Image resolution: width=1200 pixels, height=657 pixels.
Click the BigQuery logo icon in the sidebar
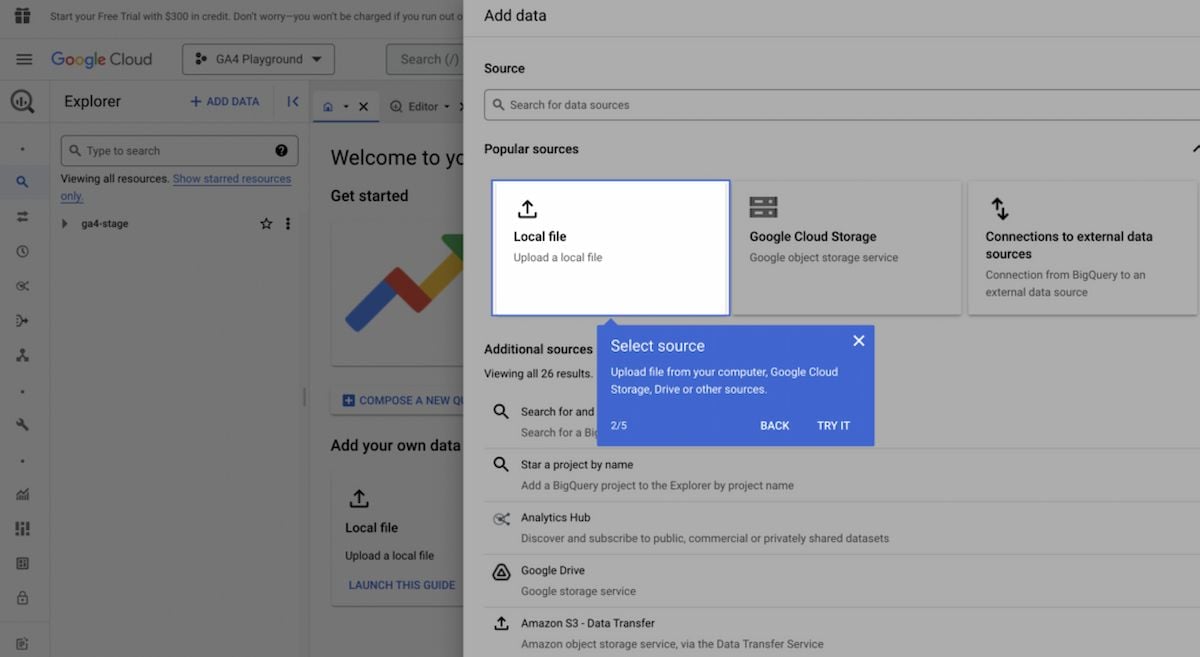tap(22, 101)
